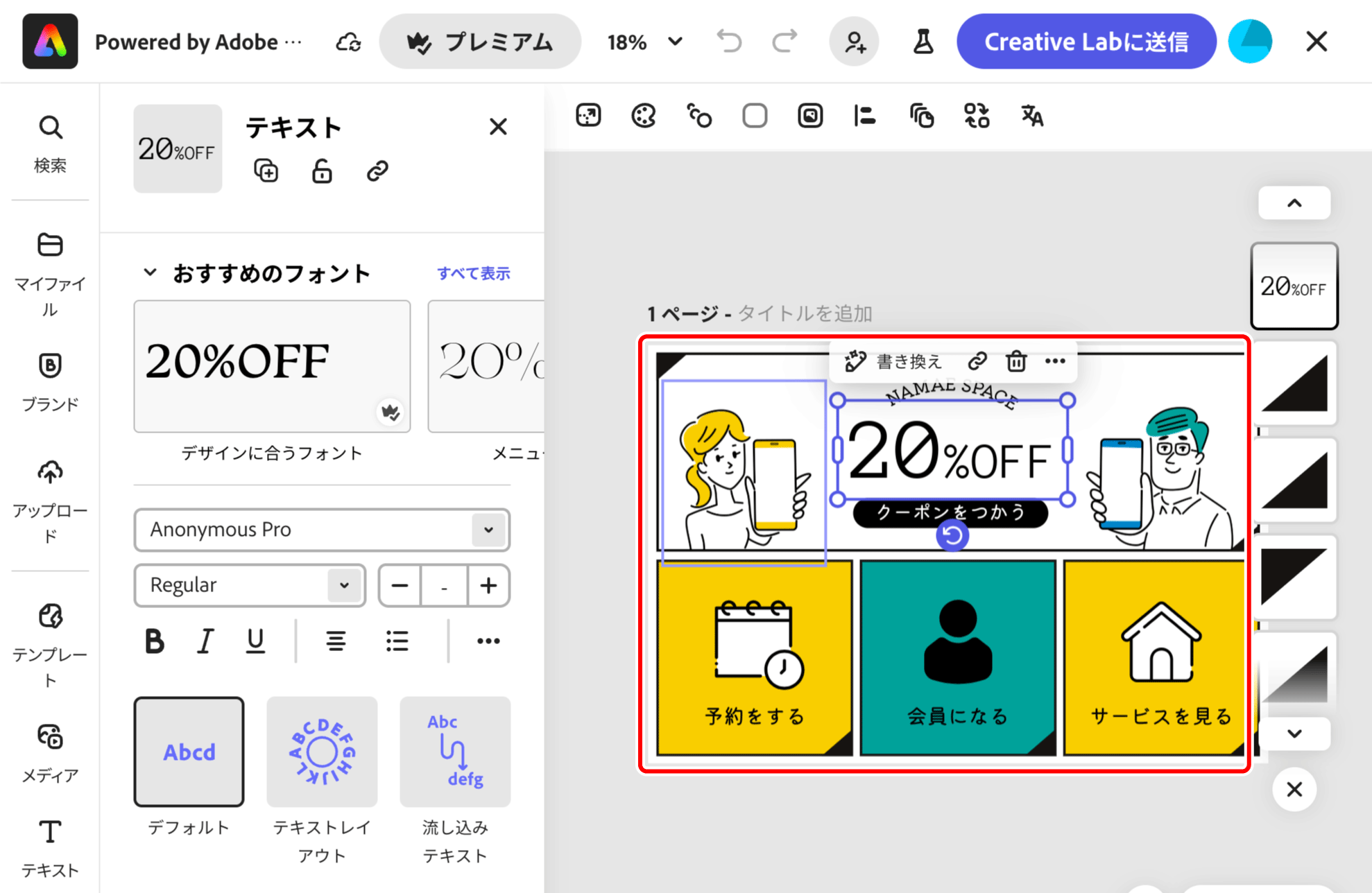The width and height of the screenshot is (1372, 893).
Task: Toggle bold formatting for the text
Action: pos(154,641)
